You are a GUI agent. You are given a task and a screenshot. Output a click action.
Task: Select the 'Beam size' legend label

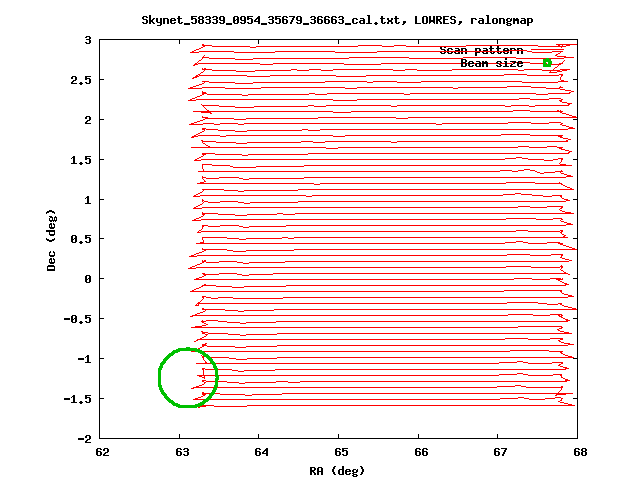(x=492, y=63)
